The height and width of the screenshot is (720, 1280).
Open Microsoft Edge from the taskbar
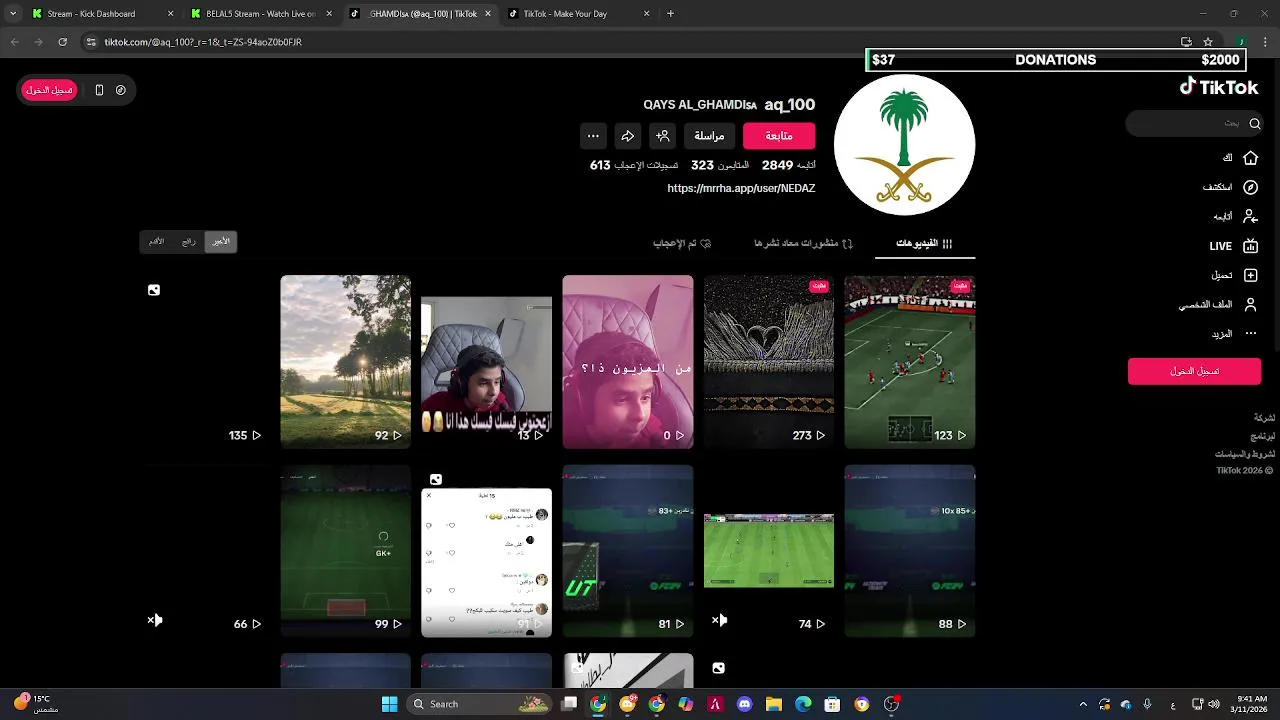coord(803,704)
